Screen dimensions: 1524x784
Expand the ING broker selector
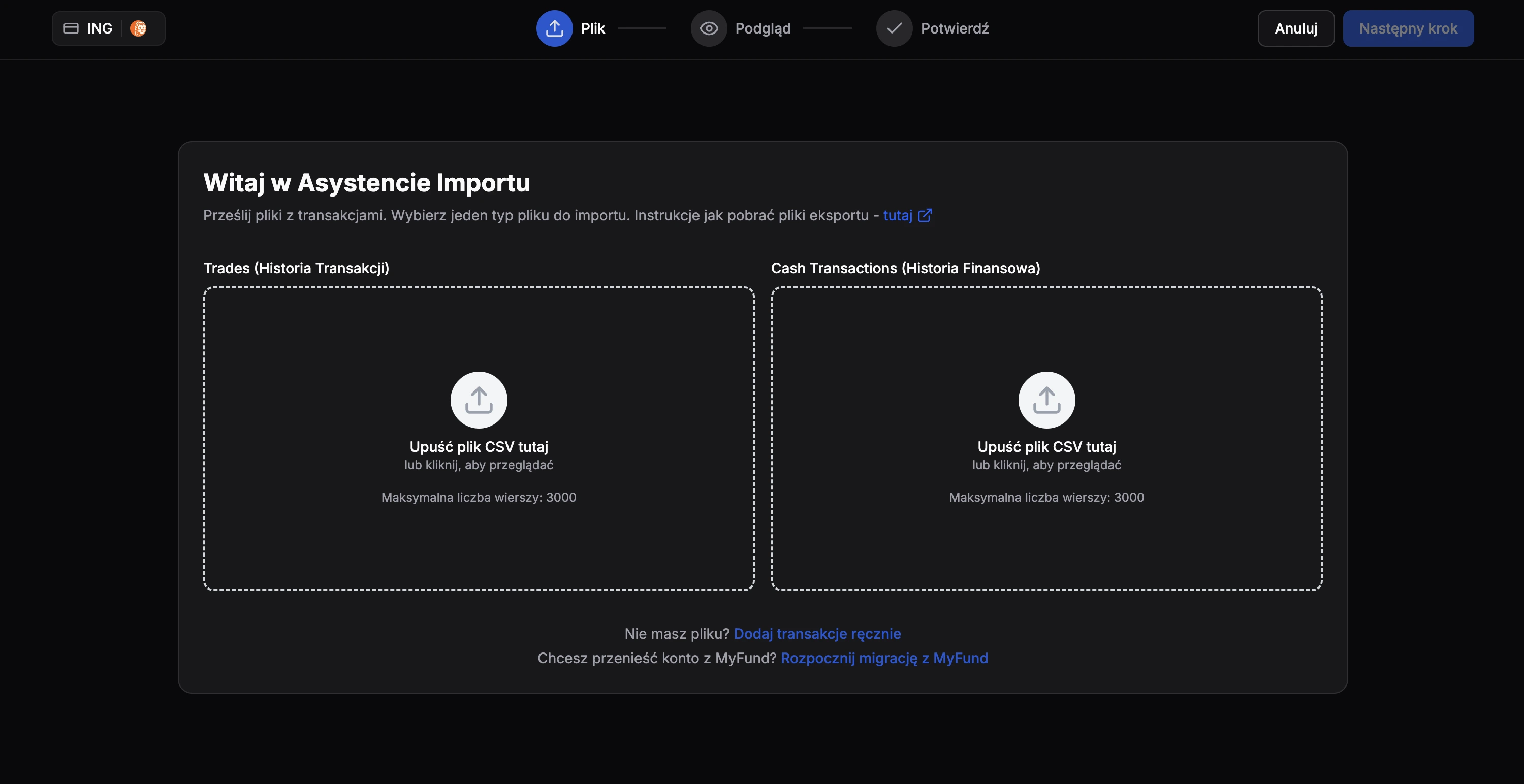pyautogui.click(x=108, y=28)
